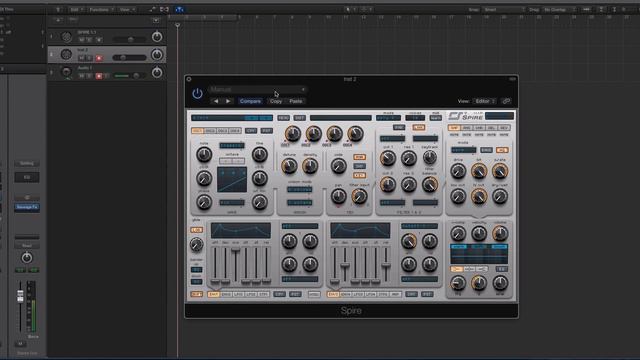Click the Copy button in plugin header
The width and height of the screenshot is (640, 360).
276,101
